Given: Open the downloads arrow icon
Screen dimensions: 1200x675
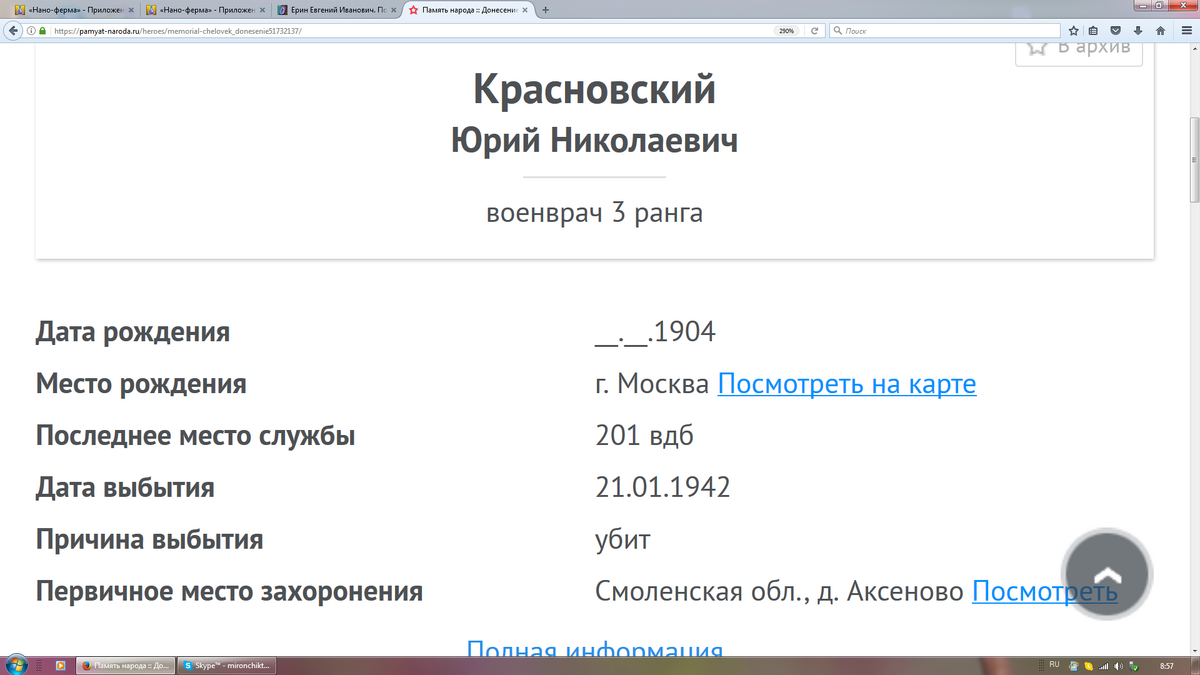Looking at the screenshot, I should click(x=1138, y=31).
